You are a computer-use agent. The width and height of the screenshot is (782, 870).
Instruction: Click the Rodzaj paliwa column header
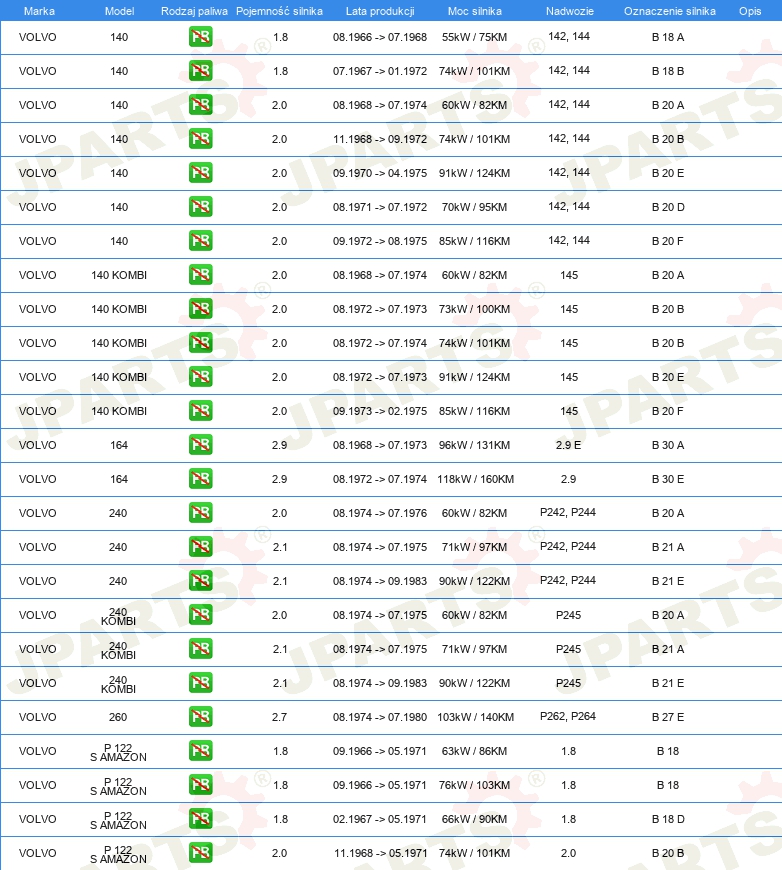[194, 11]
